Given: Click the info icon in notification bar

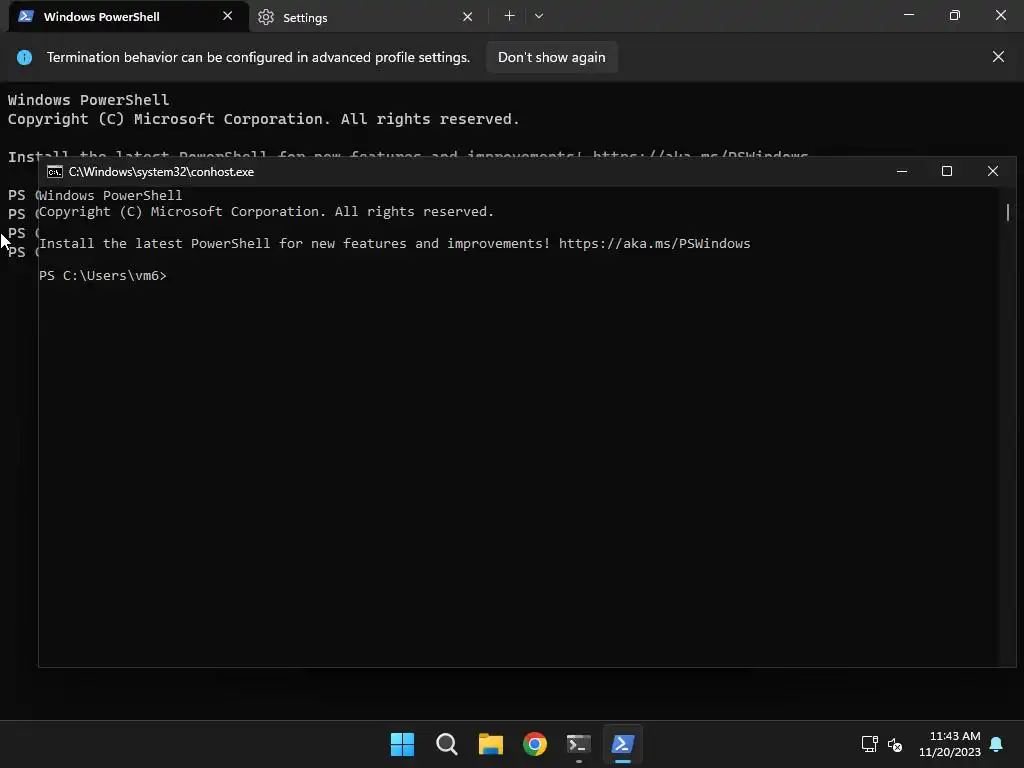Looking at the screenshot, I should (x=24, y=57).
